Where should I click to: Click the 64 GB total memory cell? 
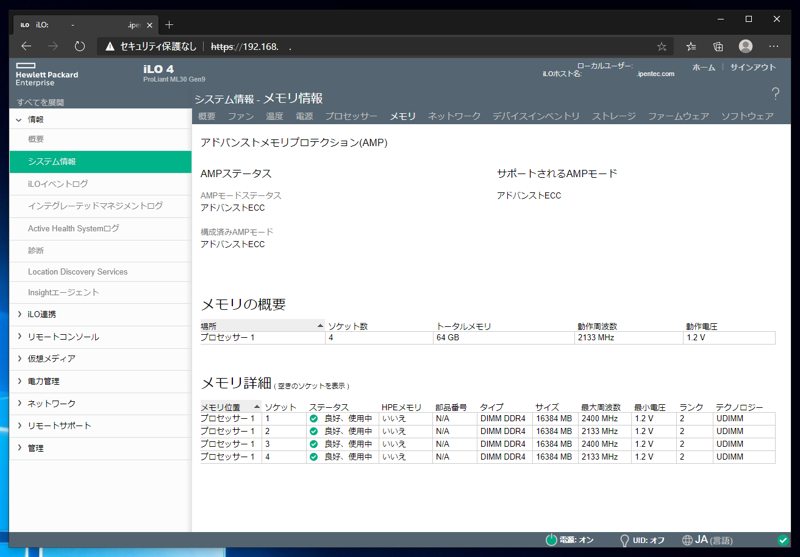[503, 338]
